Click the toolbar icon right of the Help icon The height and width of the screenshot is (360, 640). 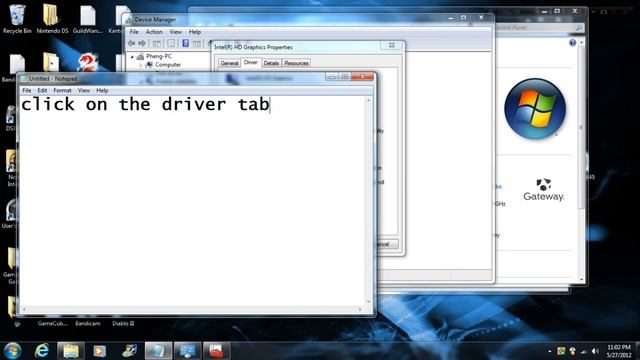[197, 43]
